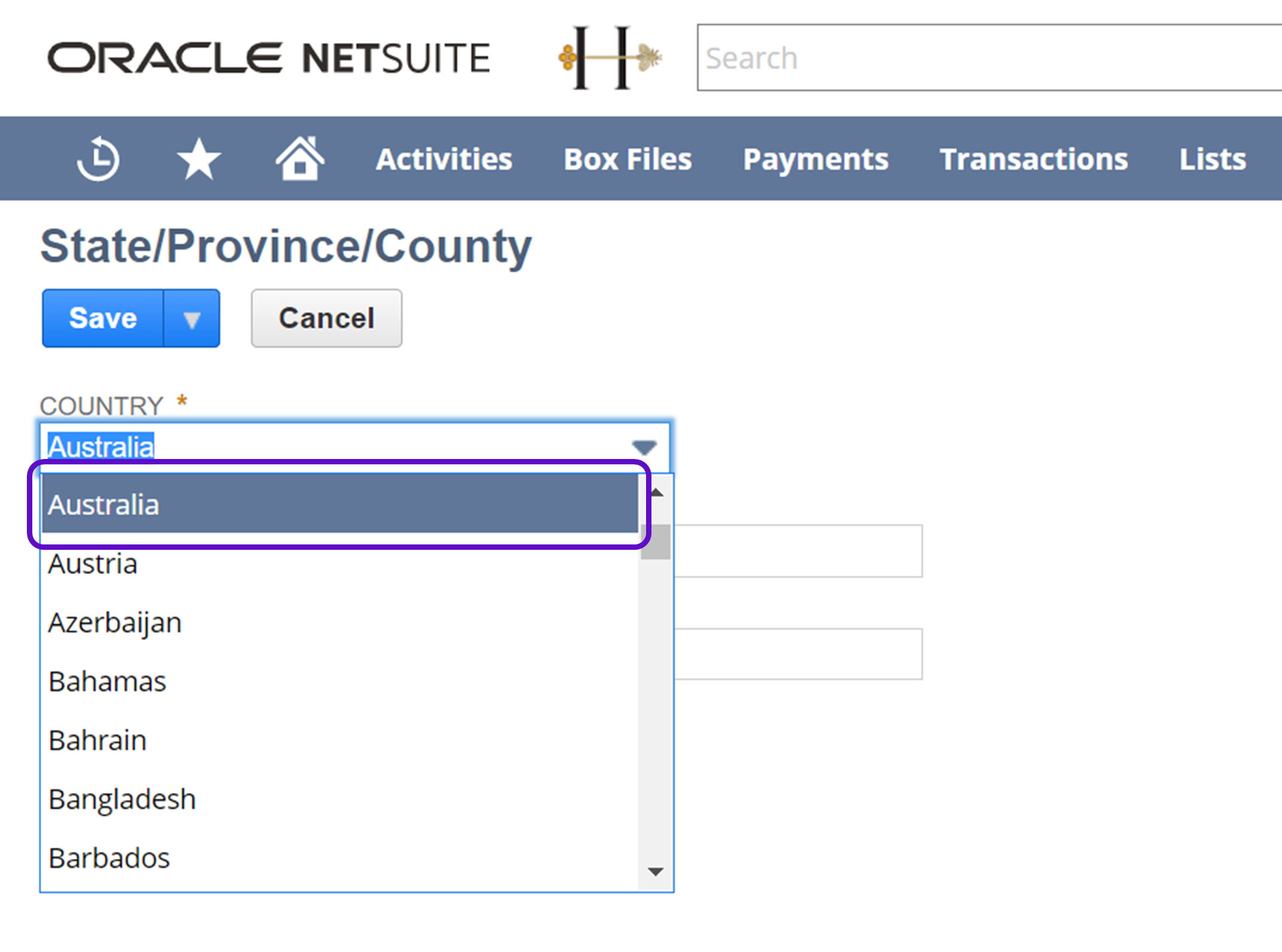Viewport: 1282px width, 952px height.
Task: Click the Save button
Action: 103,318
